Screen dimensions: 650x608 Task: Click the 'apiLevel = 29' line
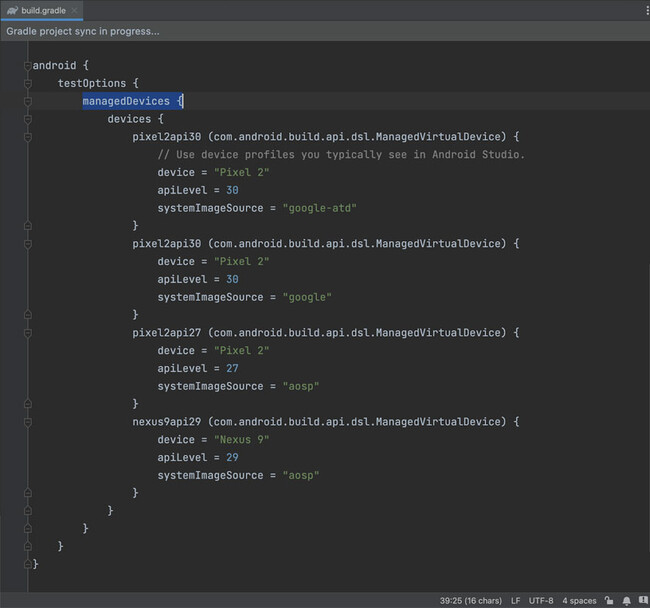point(198,458)
